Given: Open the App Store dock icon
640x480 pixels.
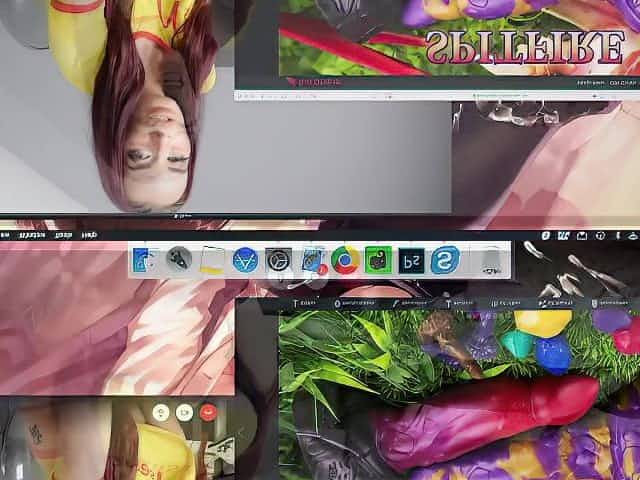Looking at the screenshot, I should point(245,261).
